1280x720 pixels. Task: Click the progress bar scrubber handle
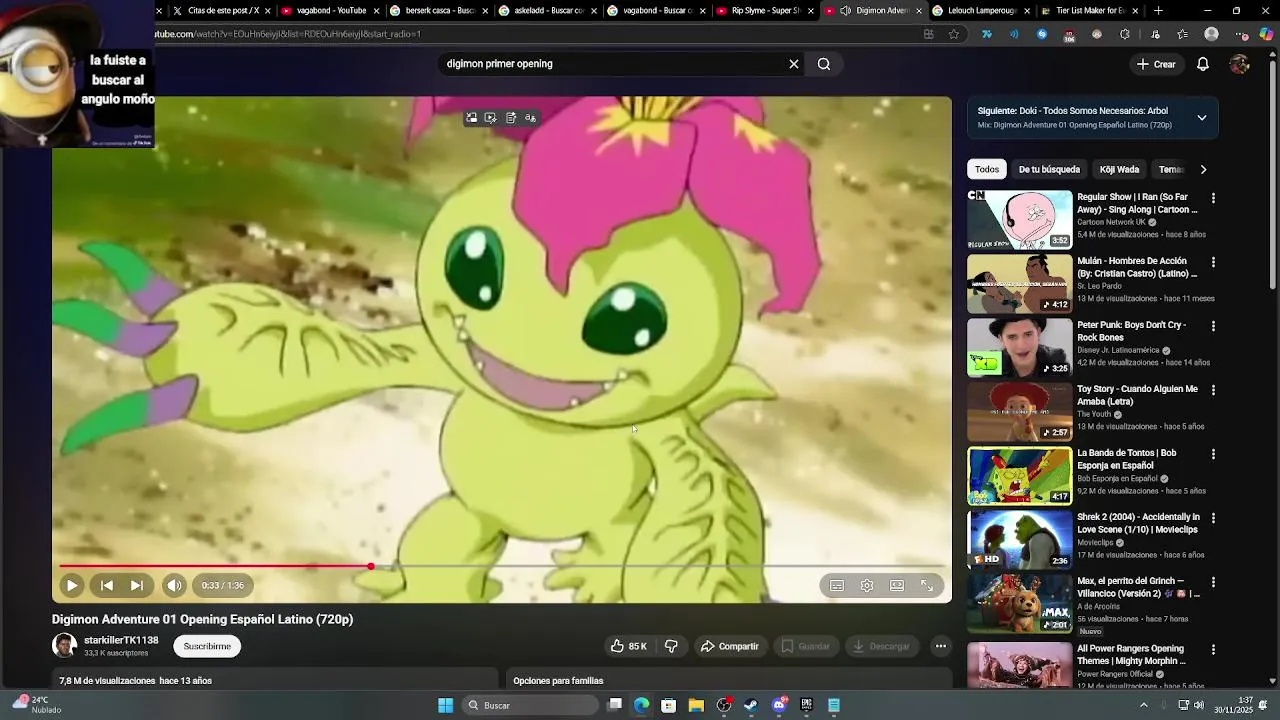pyautogui.click(x=371, y=567)
